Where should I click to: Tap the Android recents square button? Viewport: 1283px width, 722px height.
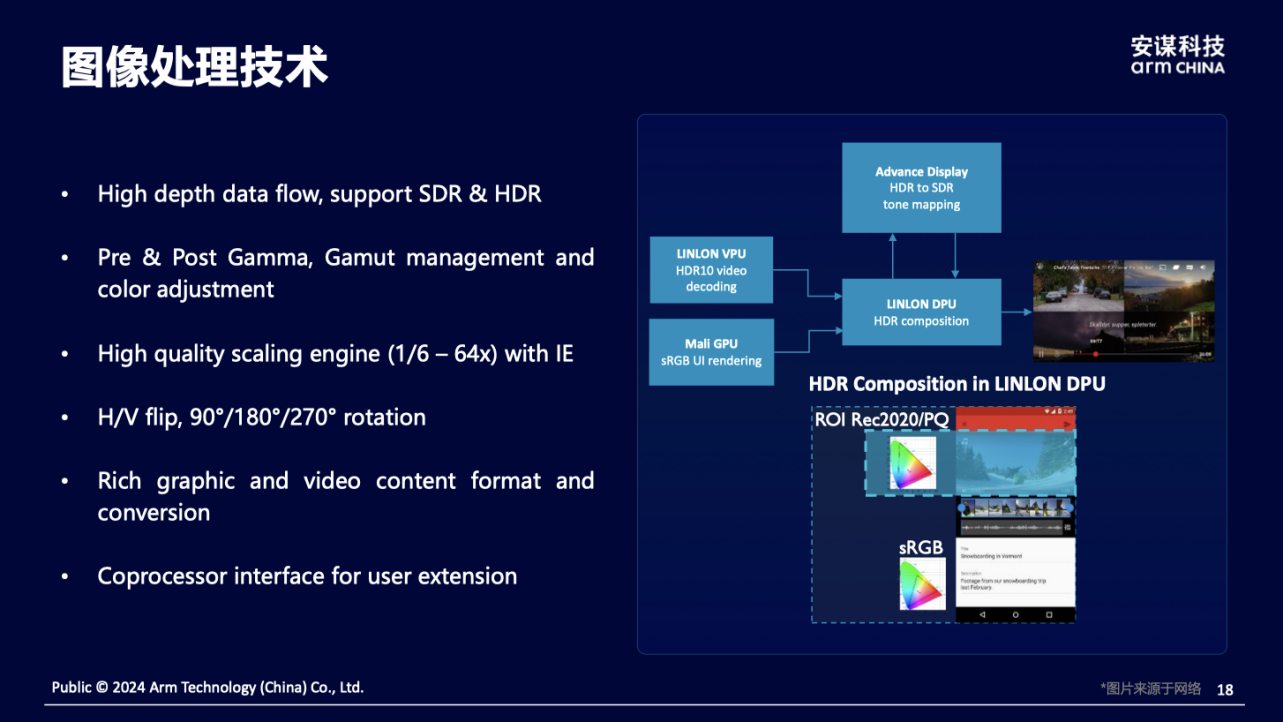pos(1048,614)
